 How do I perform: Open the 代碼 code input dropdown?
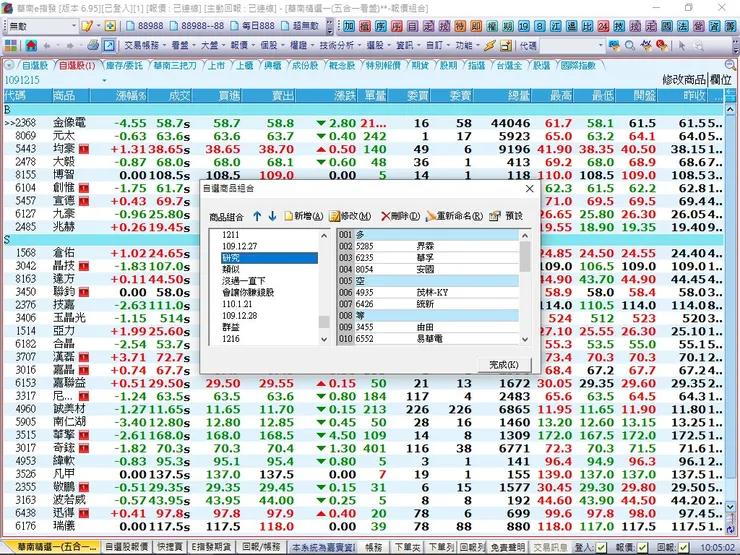(601, 46)
